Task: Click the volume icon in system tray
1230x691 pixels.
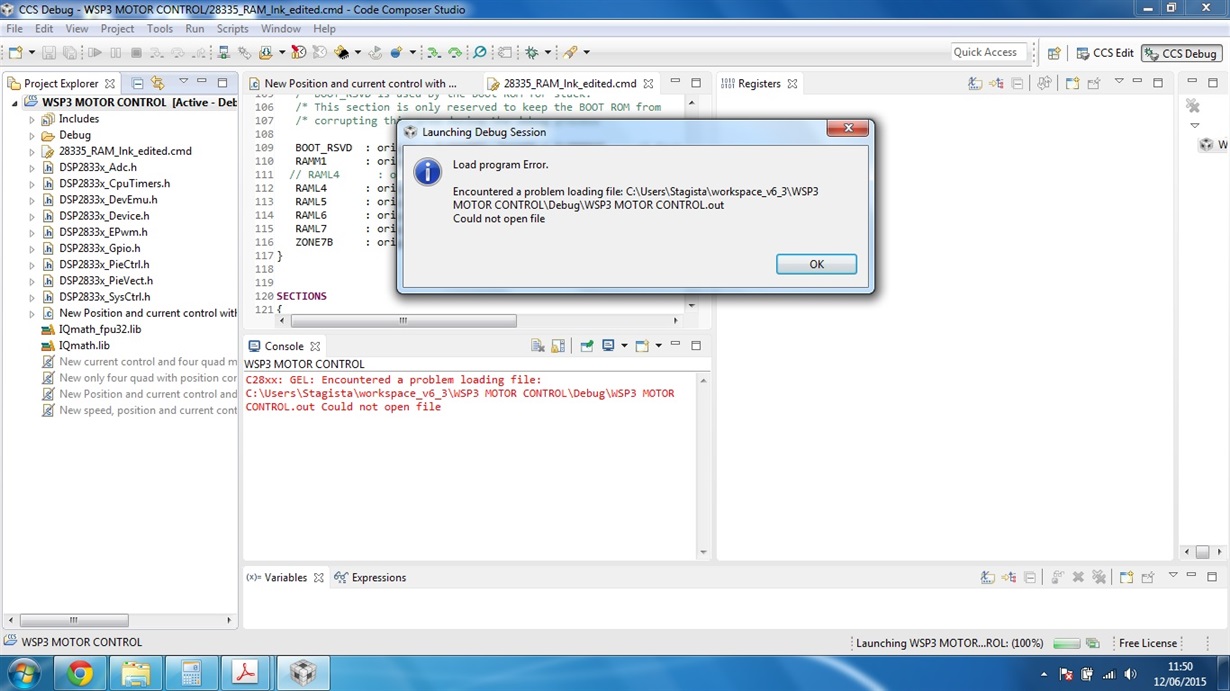Action: pos(1130,674)
